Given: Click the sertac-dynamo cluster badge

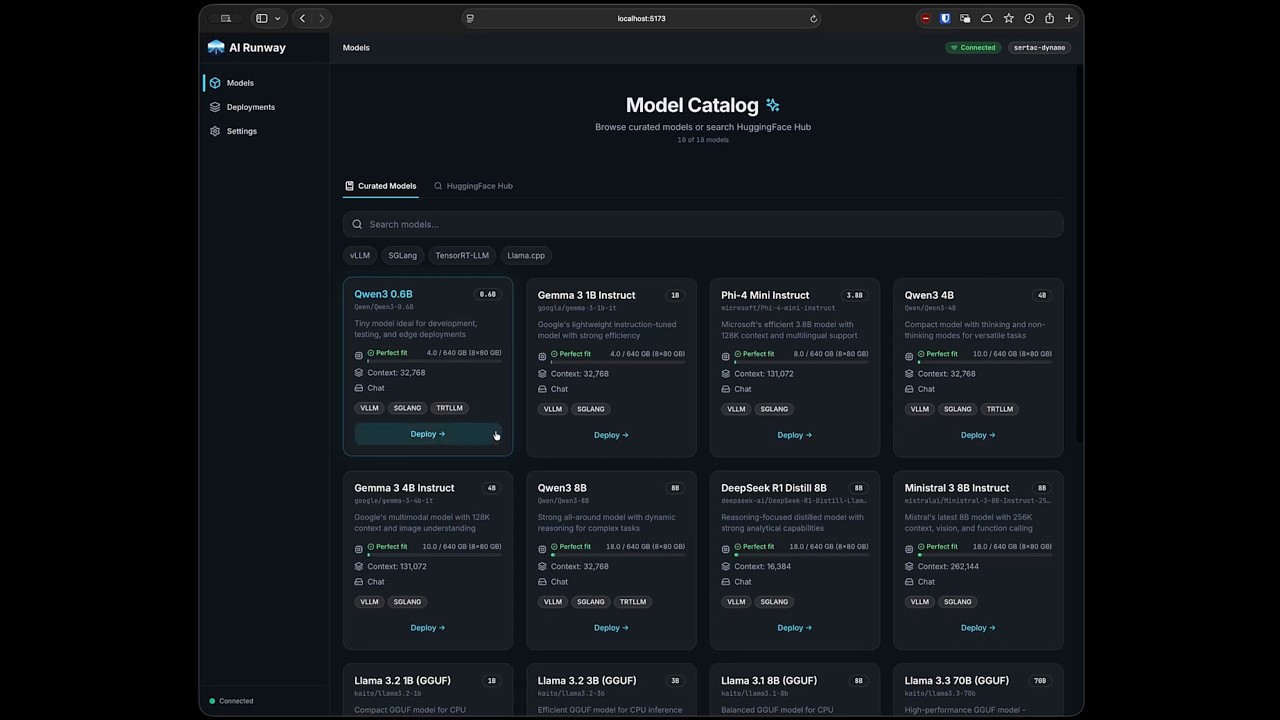Looking at the screenshot, I should click(x=1039, y=47).
